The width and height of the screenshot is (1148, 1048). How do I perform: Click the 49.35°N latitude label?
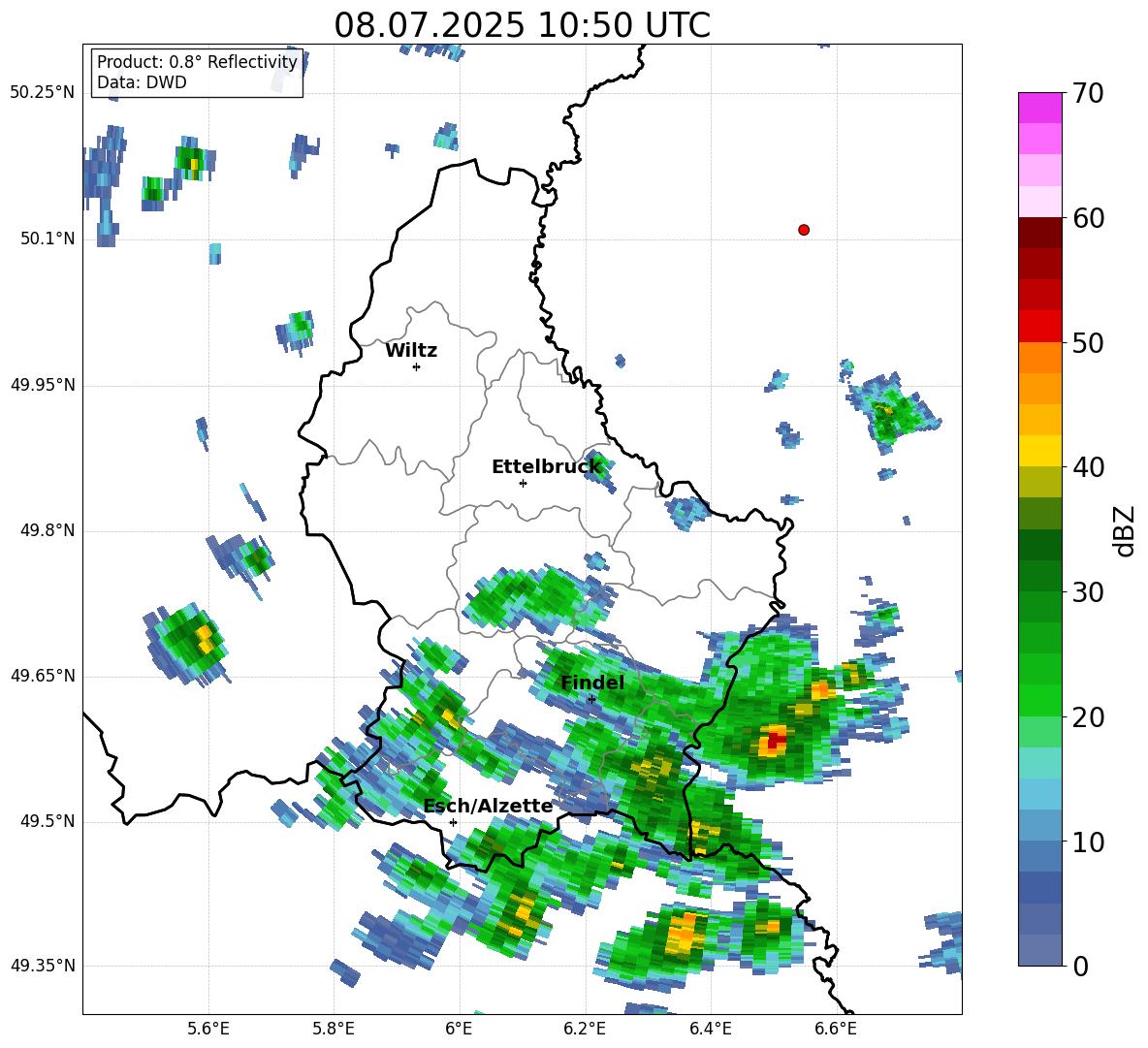pos(43,966)
